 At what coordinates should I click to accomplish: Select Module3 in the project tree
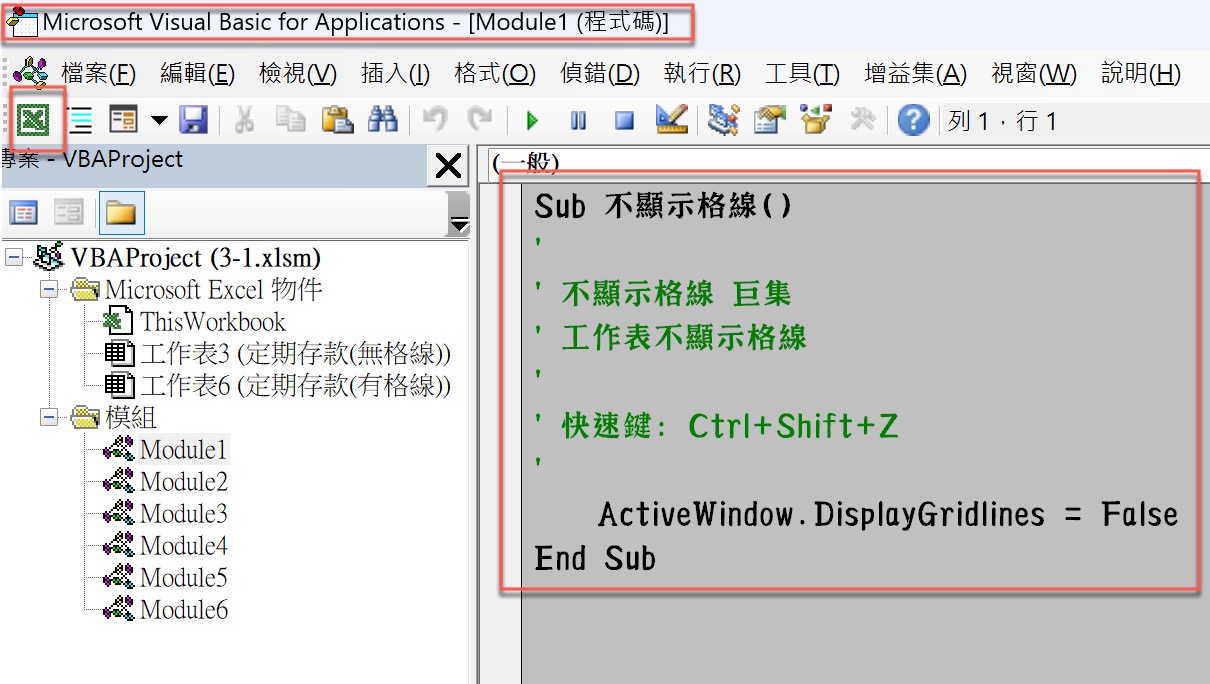point(183,514)
